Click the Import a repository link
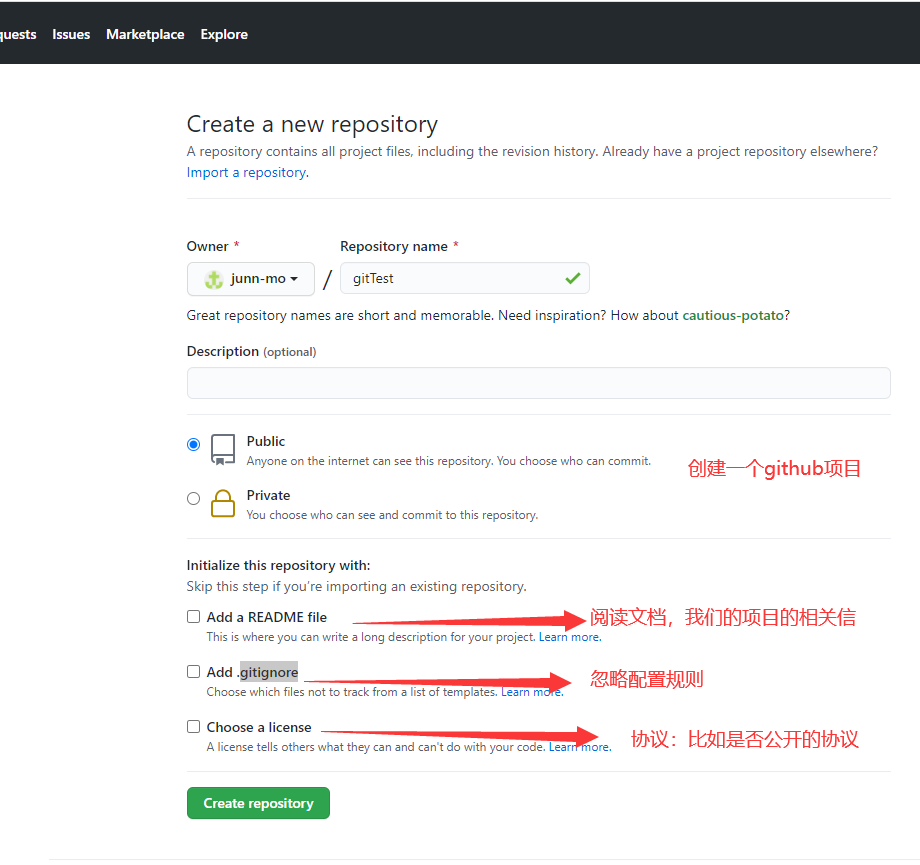Viewport: 920px width, 865px height. [x=248, y=173]
